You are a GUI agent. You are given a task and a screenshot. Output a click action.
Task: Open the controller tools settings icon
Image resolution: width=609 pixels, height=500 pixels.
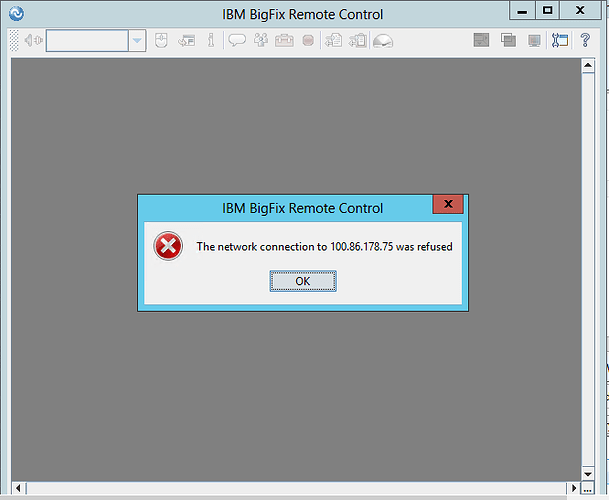click(560, 40)
